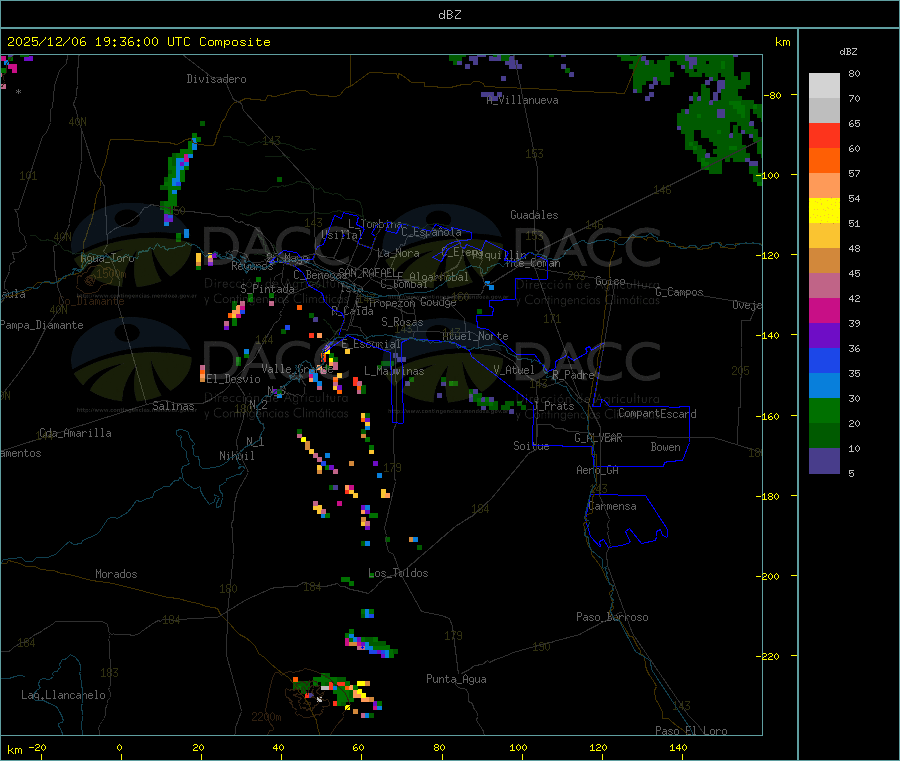Screen dimensions: 900x761
Task: Click the '-20' tick on bottom km axis
Action: click(x=37, y=747)
